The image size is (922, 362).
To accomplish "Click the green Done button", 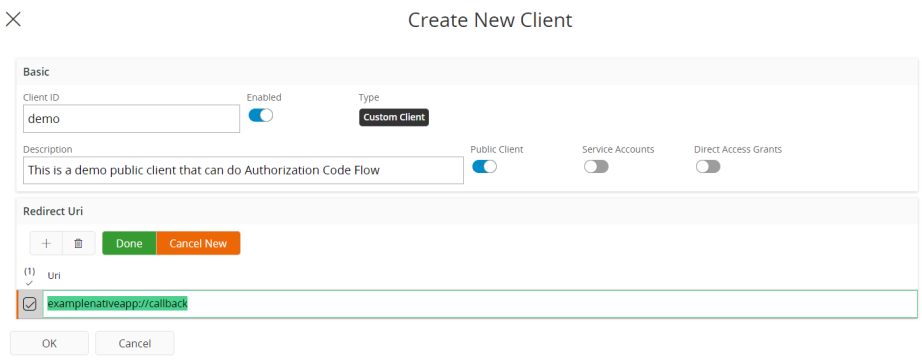I will pos(129,243).
